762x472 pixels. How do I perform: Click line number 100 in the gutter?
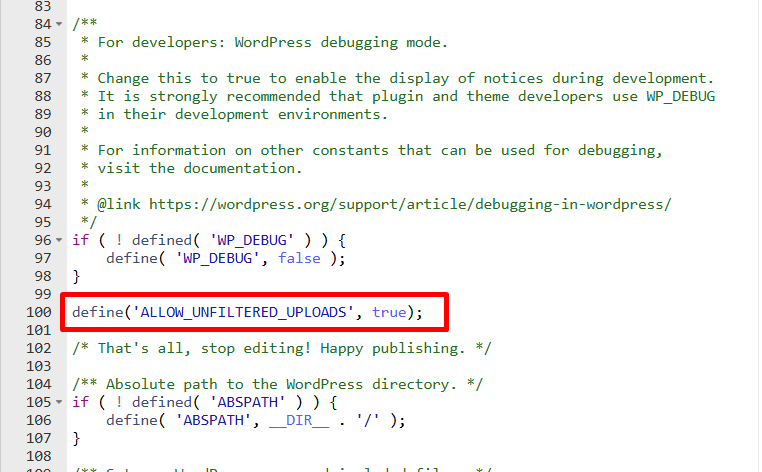point(39,312)
